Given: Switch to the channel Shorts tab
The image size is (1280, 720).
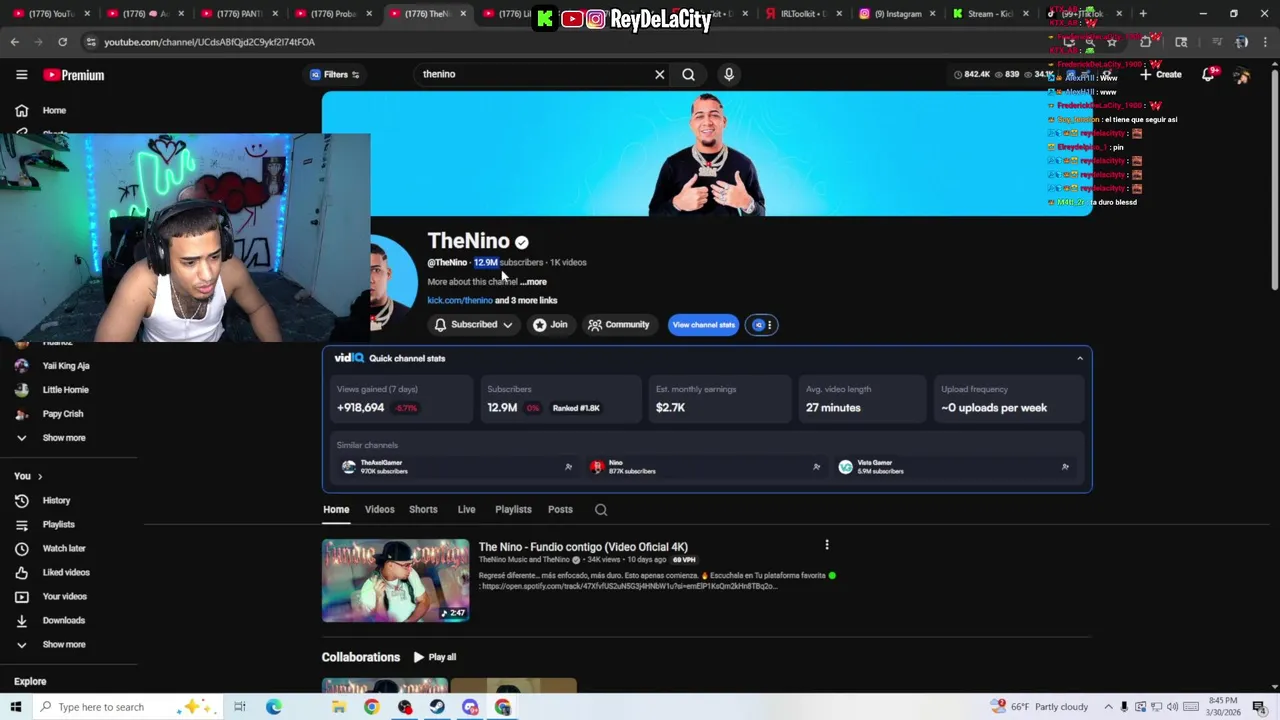Looking at the screenshot, I should tap(423, 509).
